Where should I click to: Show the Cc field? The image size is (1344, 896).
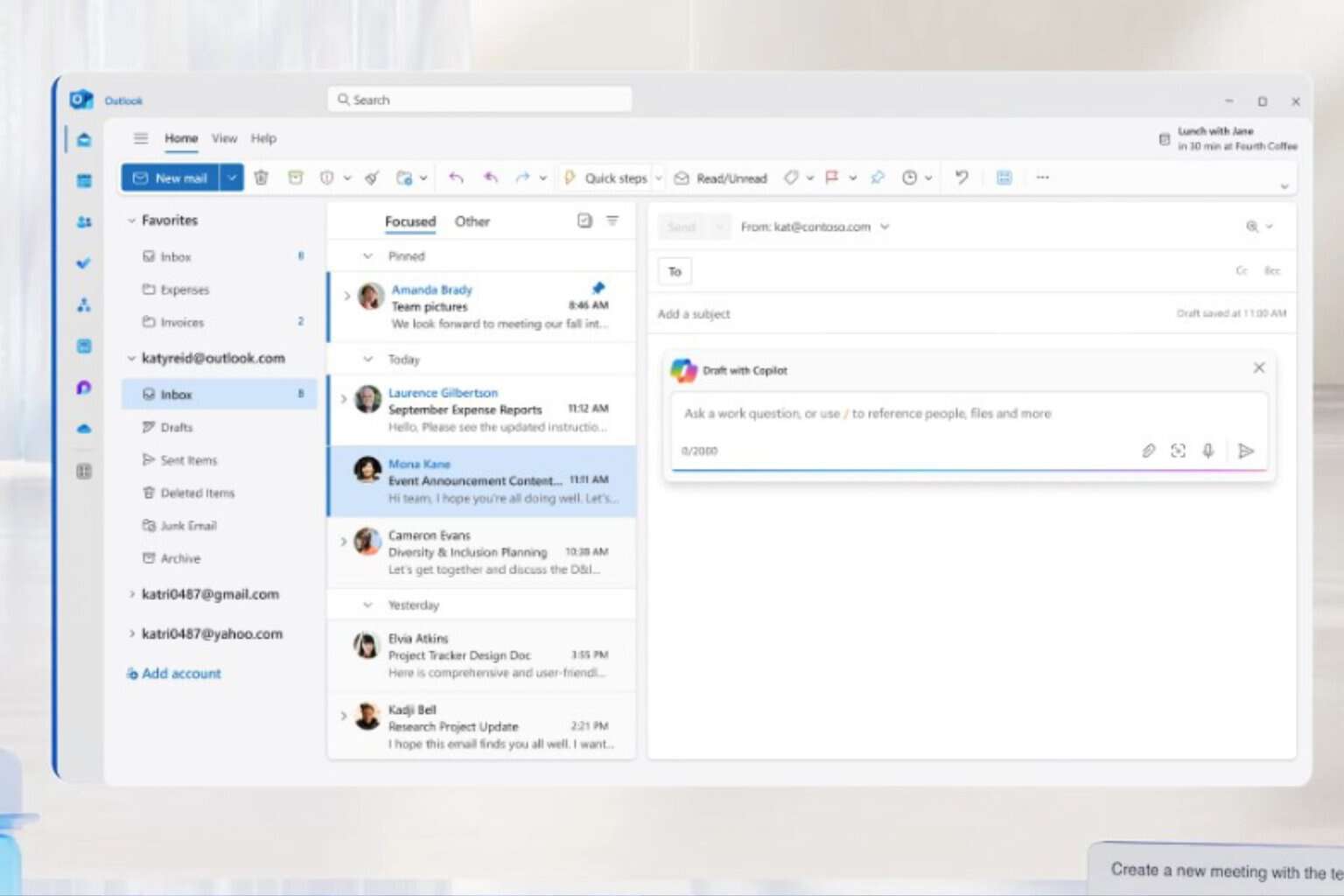pos(1241,270)
